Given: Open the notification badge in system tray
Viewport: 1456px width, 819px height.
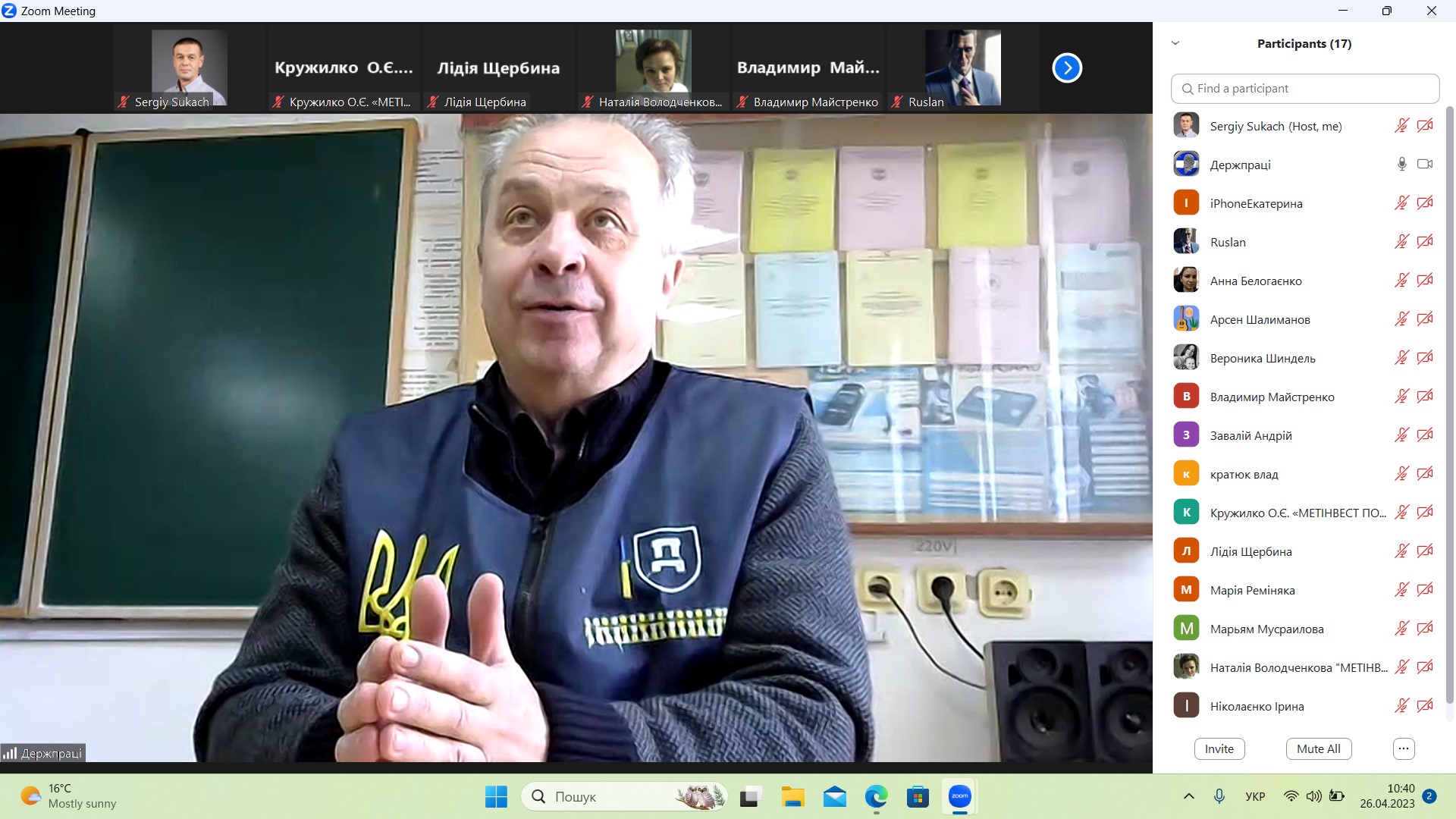Looking at the screenshot, I should coord(1429,796).
